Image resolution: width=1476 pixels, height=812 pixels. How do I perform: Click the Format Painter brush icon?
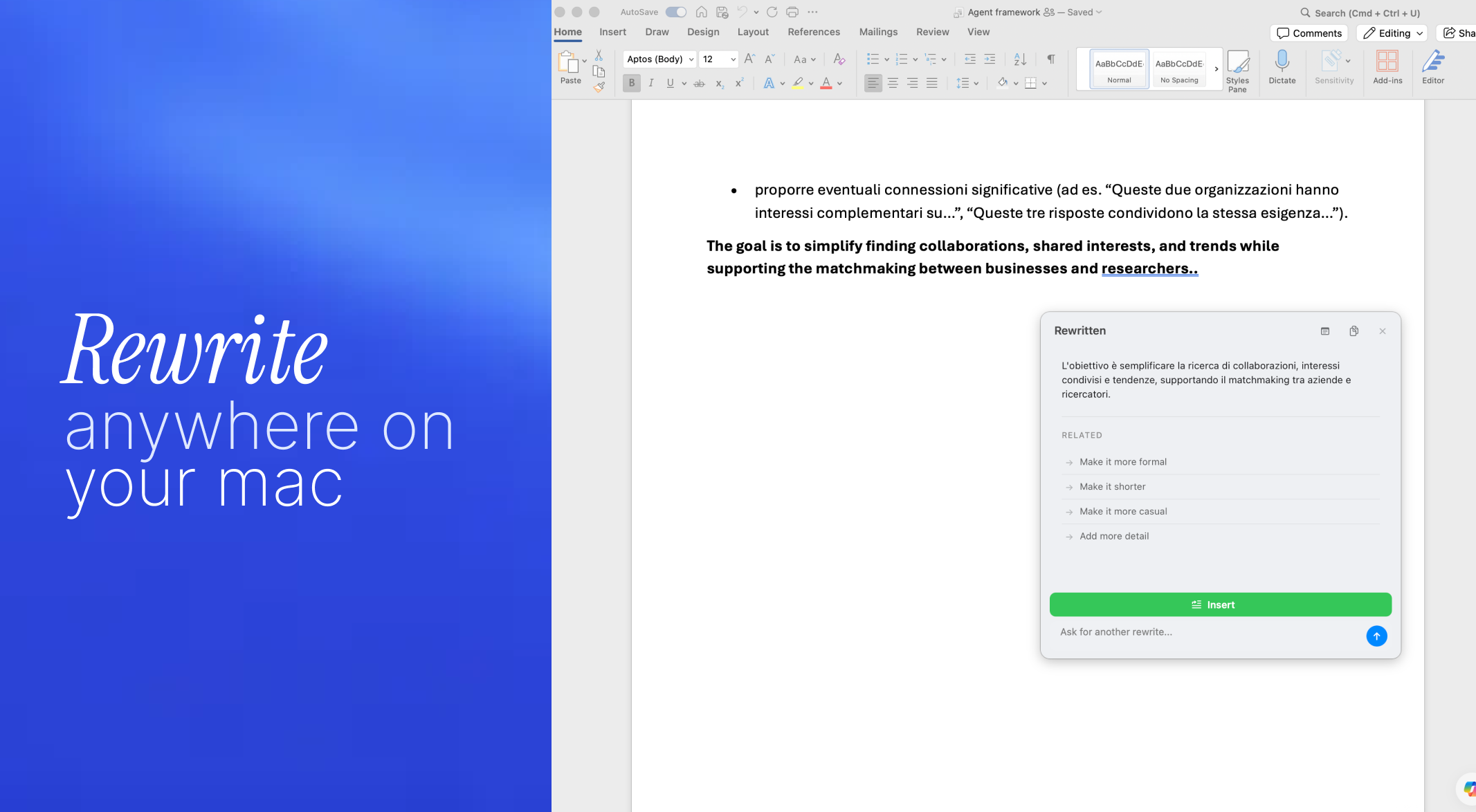pos(599,87)
